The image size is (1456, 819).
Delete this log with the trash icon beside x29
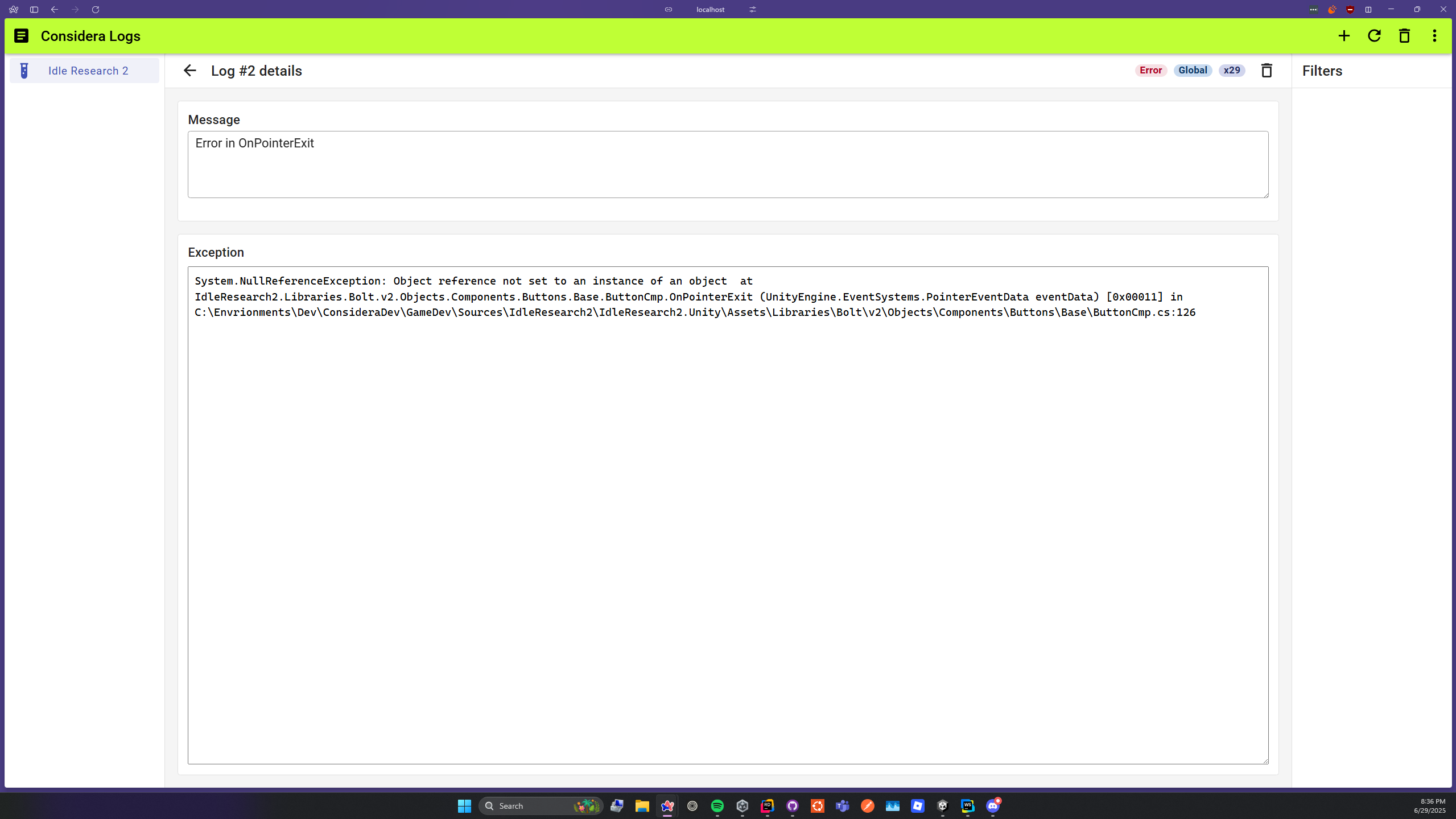1267,71
